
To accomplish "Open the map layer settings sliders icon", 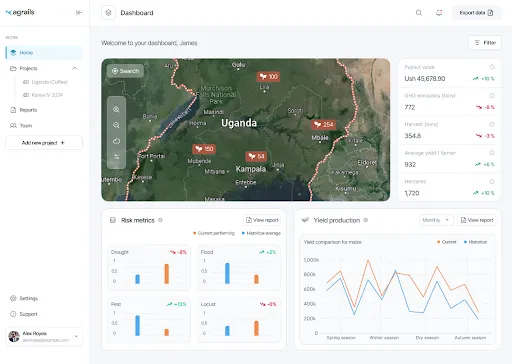I will [116, 157].
